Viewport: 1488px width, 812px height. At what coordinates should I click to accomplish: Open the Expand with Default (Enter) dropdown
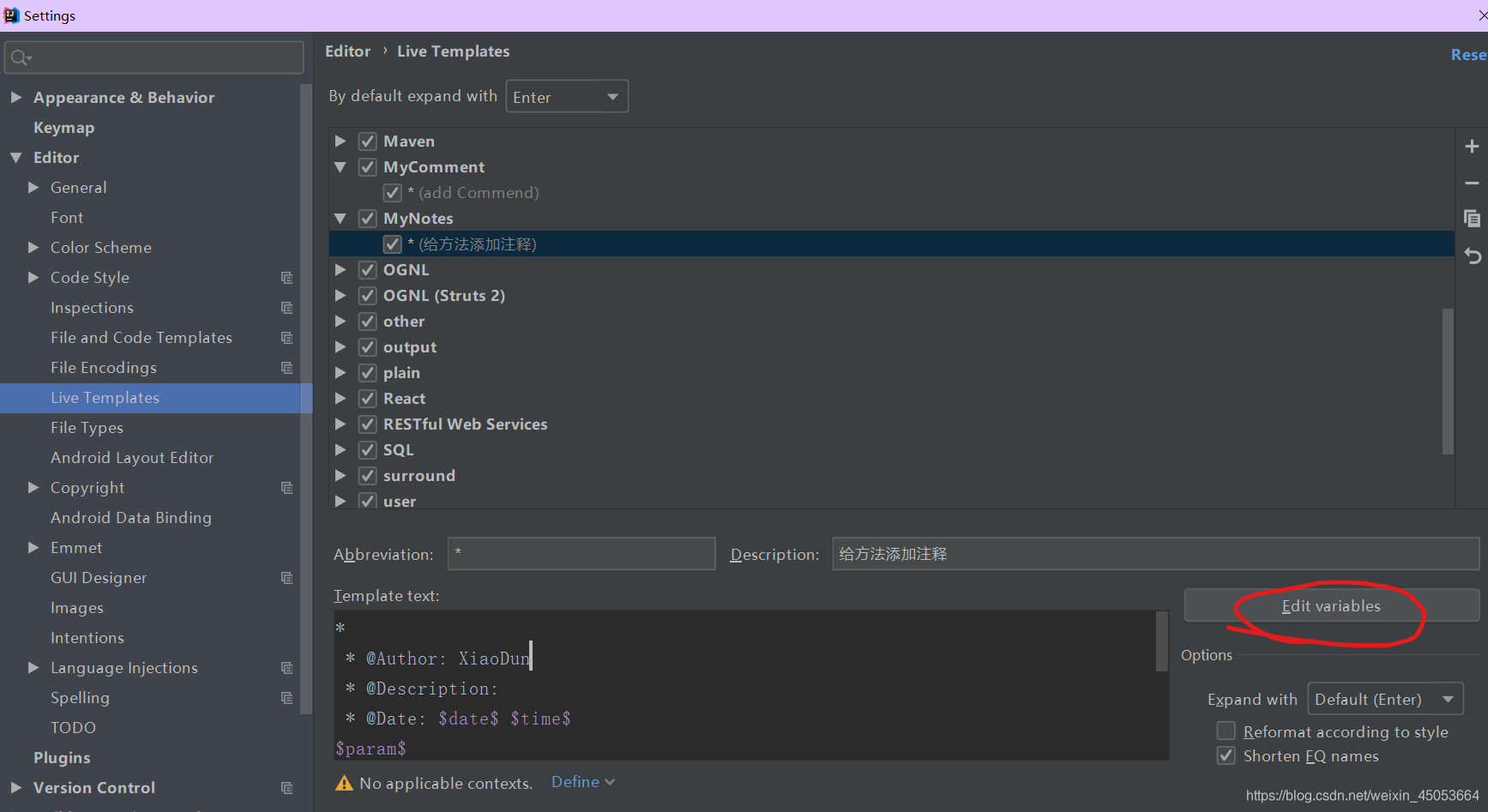1385,699
